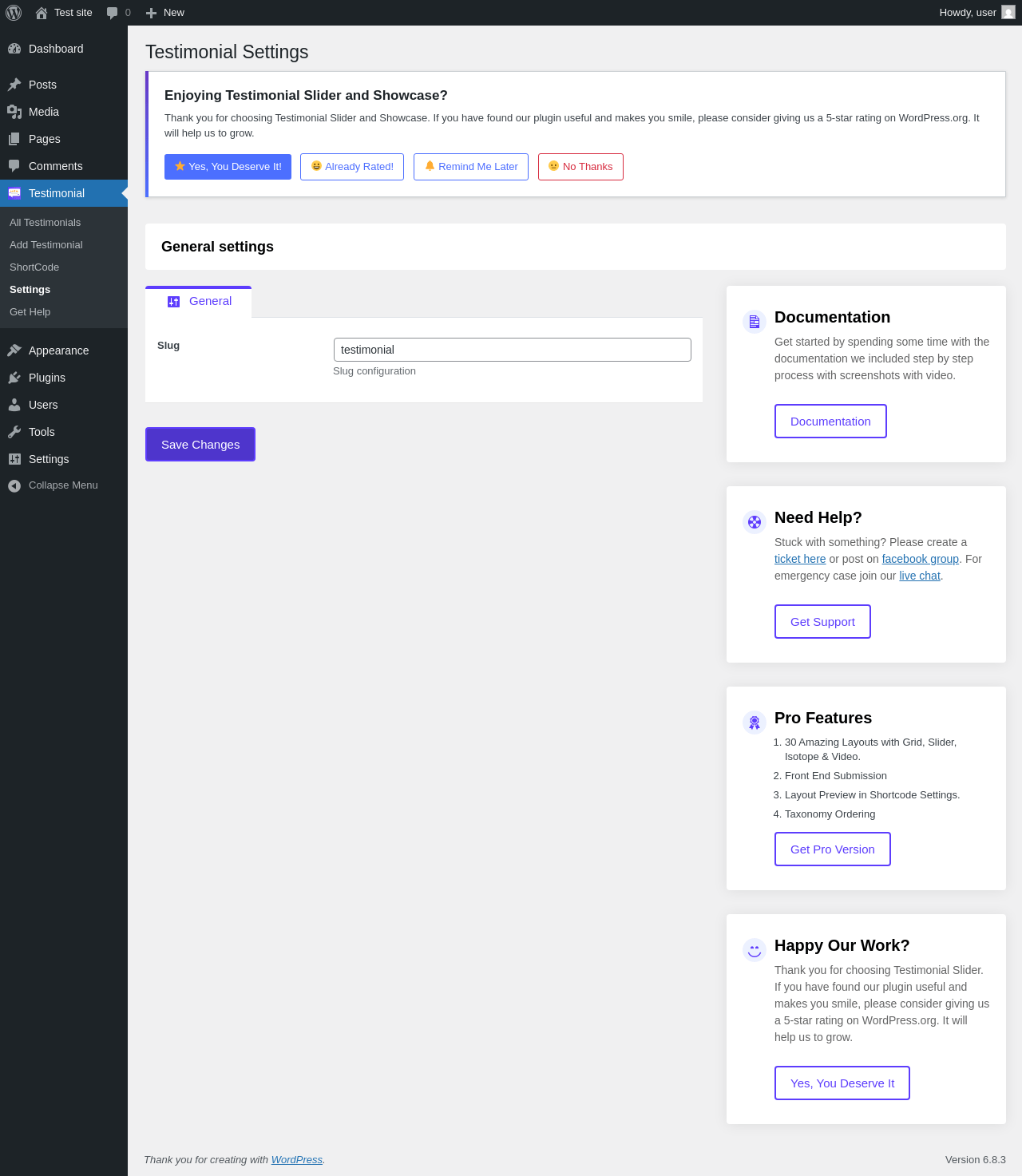The height and width of the screenshot is (1176, 1022).
Task: Click Remind Me Later button
Action: pos(471,167)
